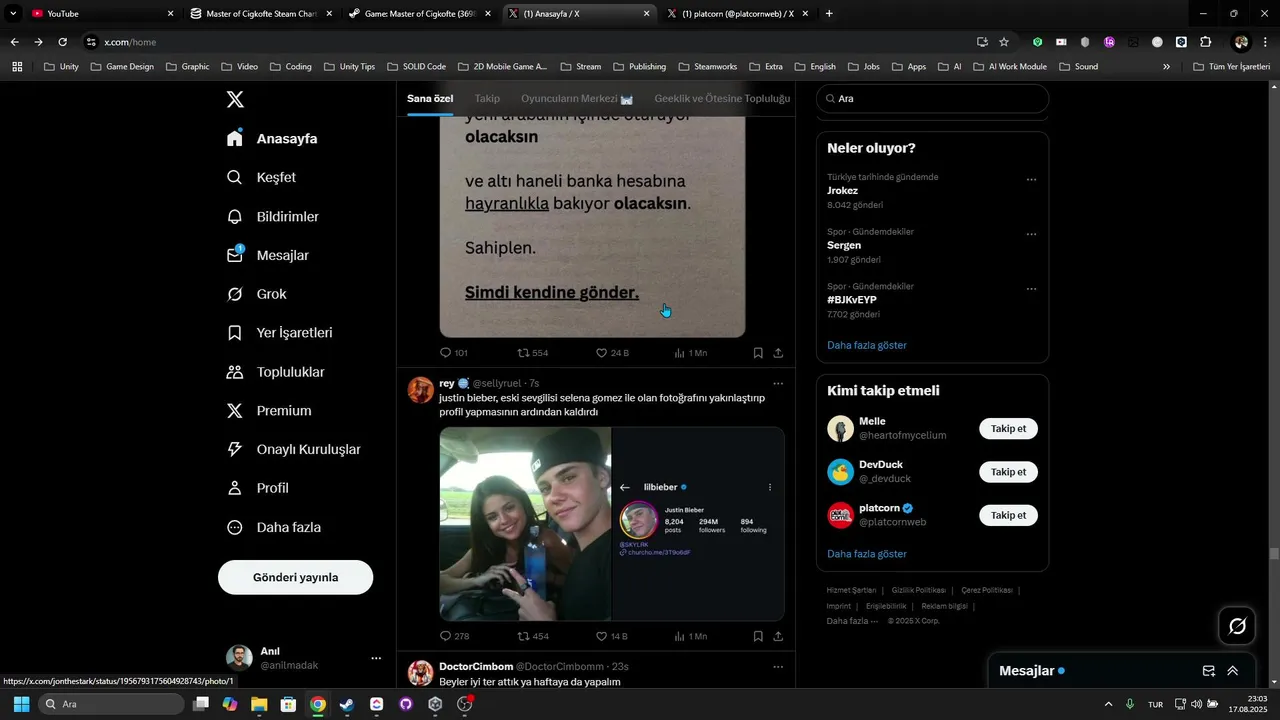Bookmark this page star icon

[x=1004, y=42]
